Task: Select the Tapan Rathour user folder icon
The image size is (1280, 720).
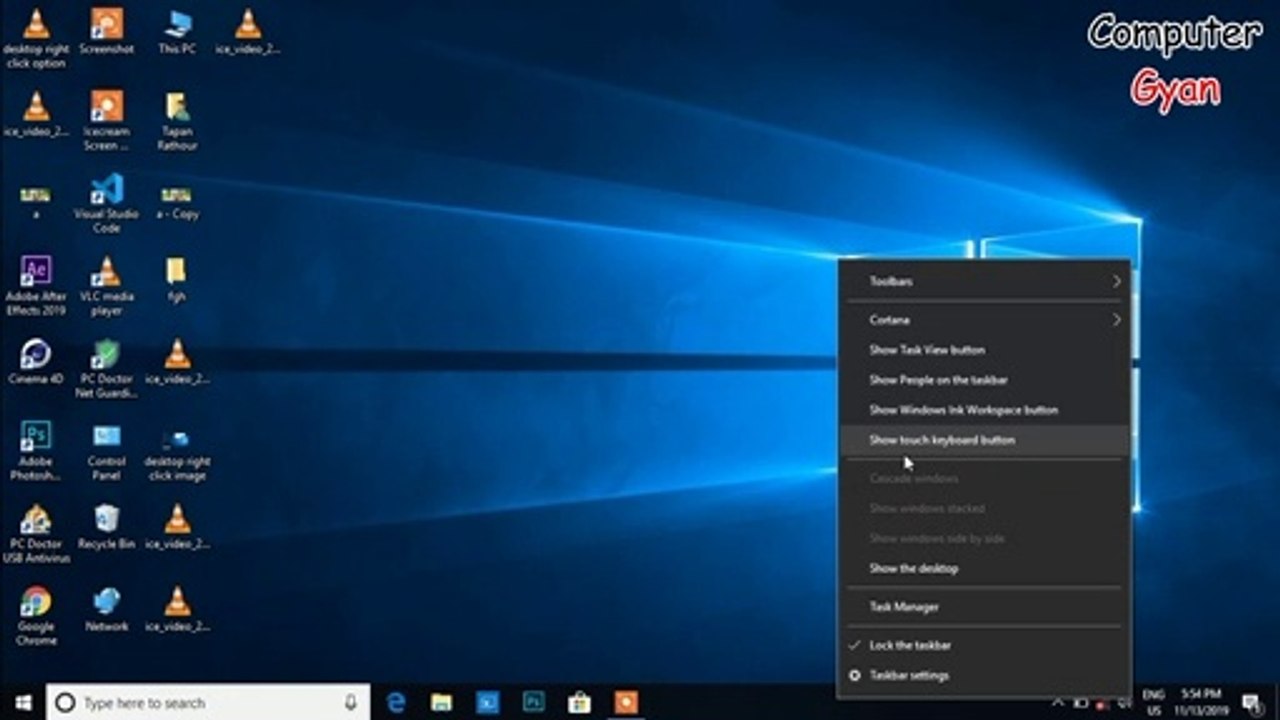Action: 177,121
